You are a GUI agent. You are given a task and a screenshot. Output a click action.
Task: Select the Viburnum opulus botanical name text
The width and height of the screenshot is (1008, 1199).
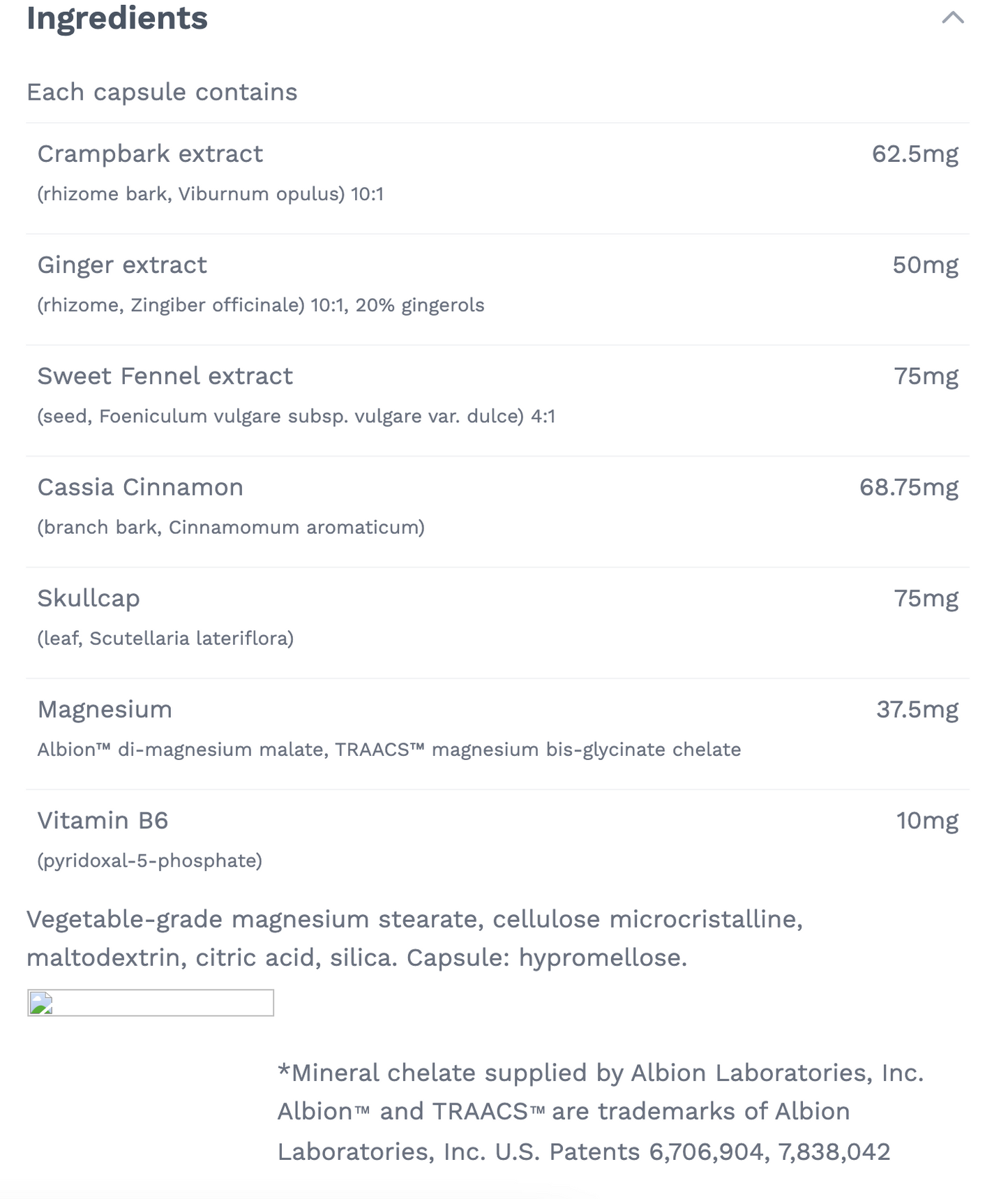212,194
